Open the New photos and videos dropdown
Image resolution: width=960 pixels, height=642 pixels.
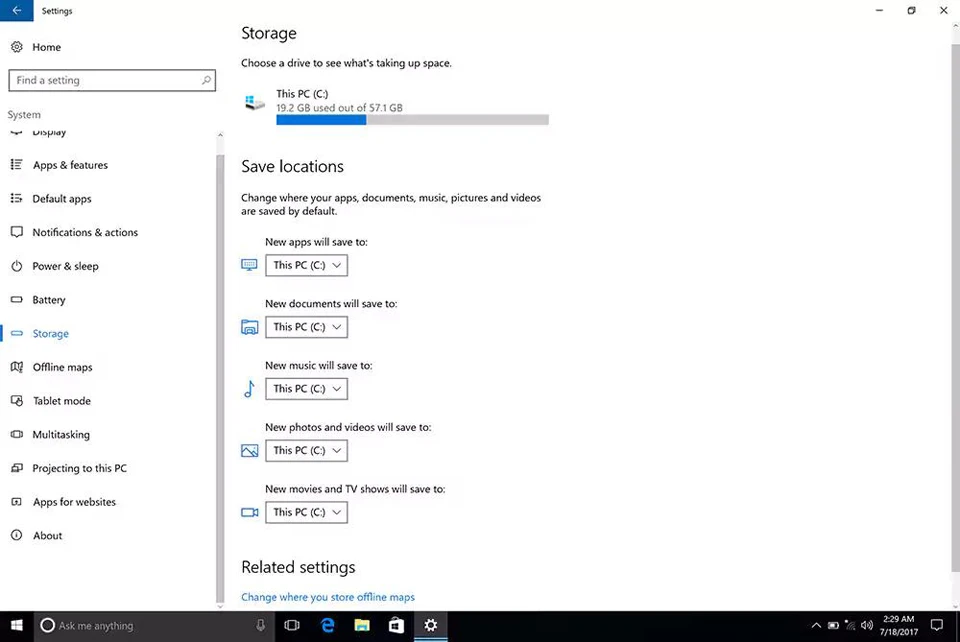pos(306,450)
